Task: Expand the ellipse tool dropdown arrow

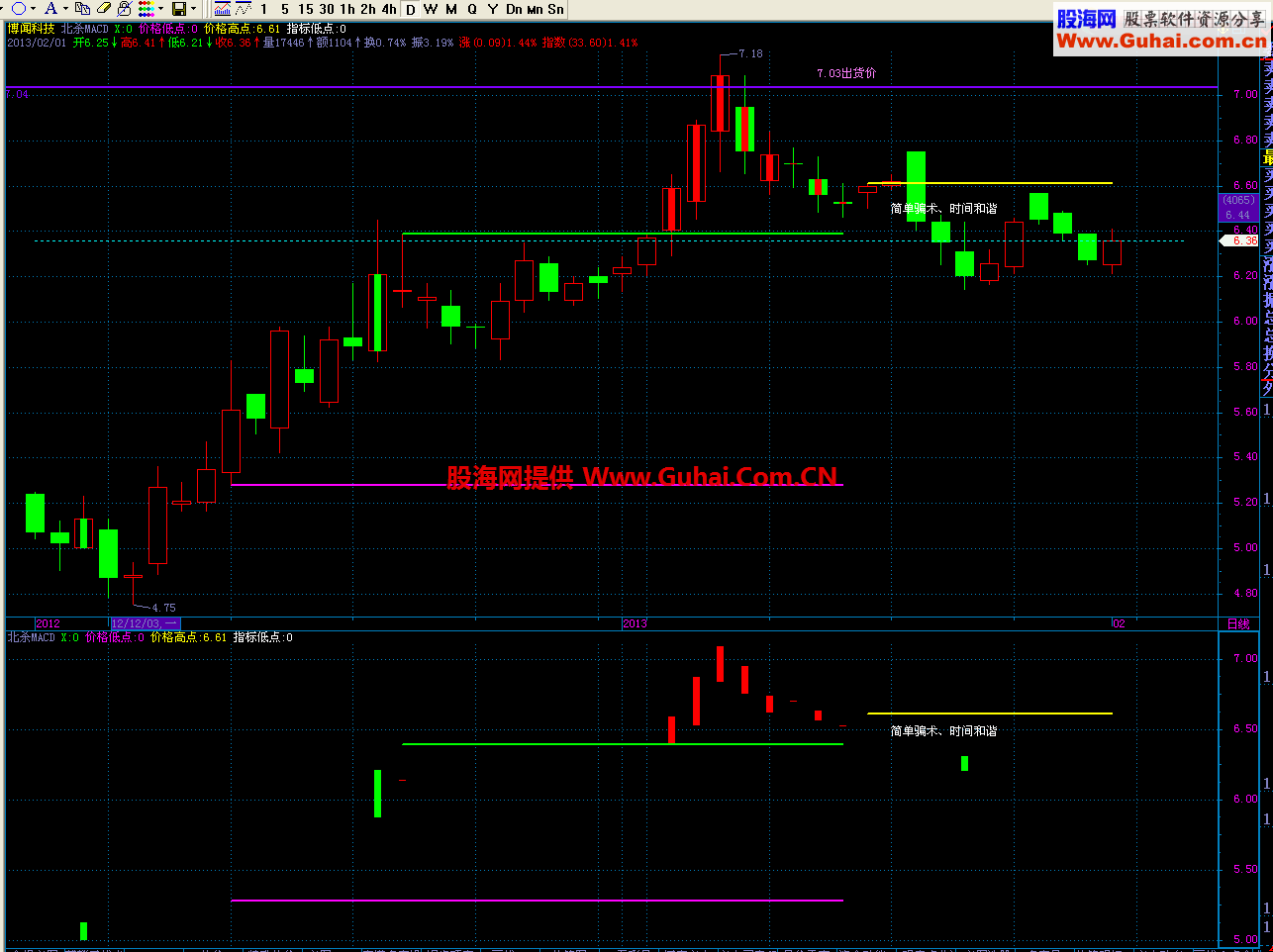Action: click(x=33, y=9)
